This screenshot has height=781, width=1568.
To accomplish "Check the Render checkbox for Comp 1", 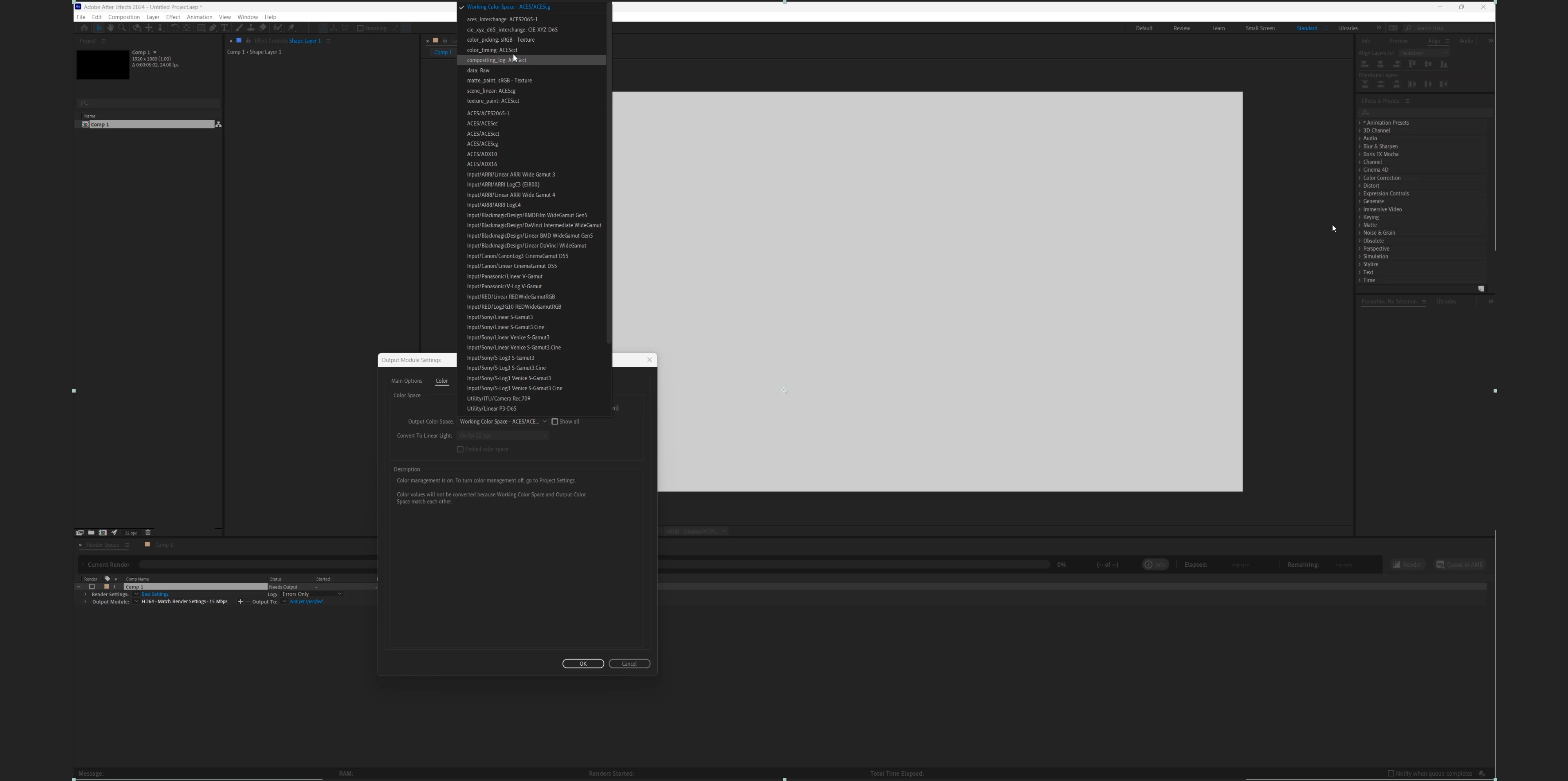I will pos(92,587).
